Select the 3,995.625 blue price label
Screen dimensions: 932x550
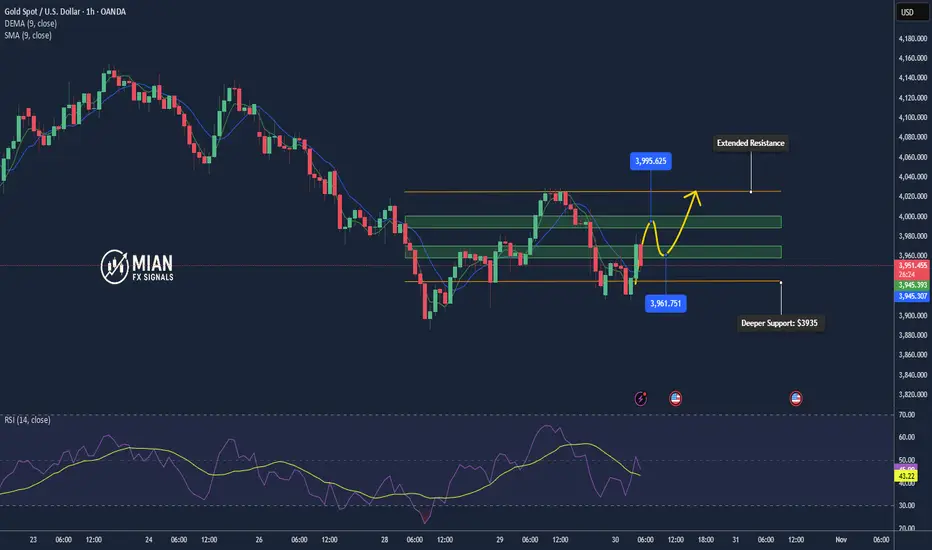pyautogui.click(x=651, y=161)
